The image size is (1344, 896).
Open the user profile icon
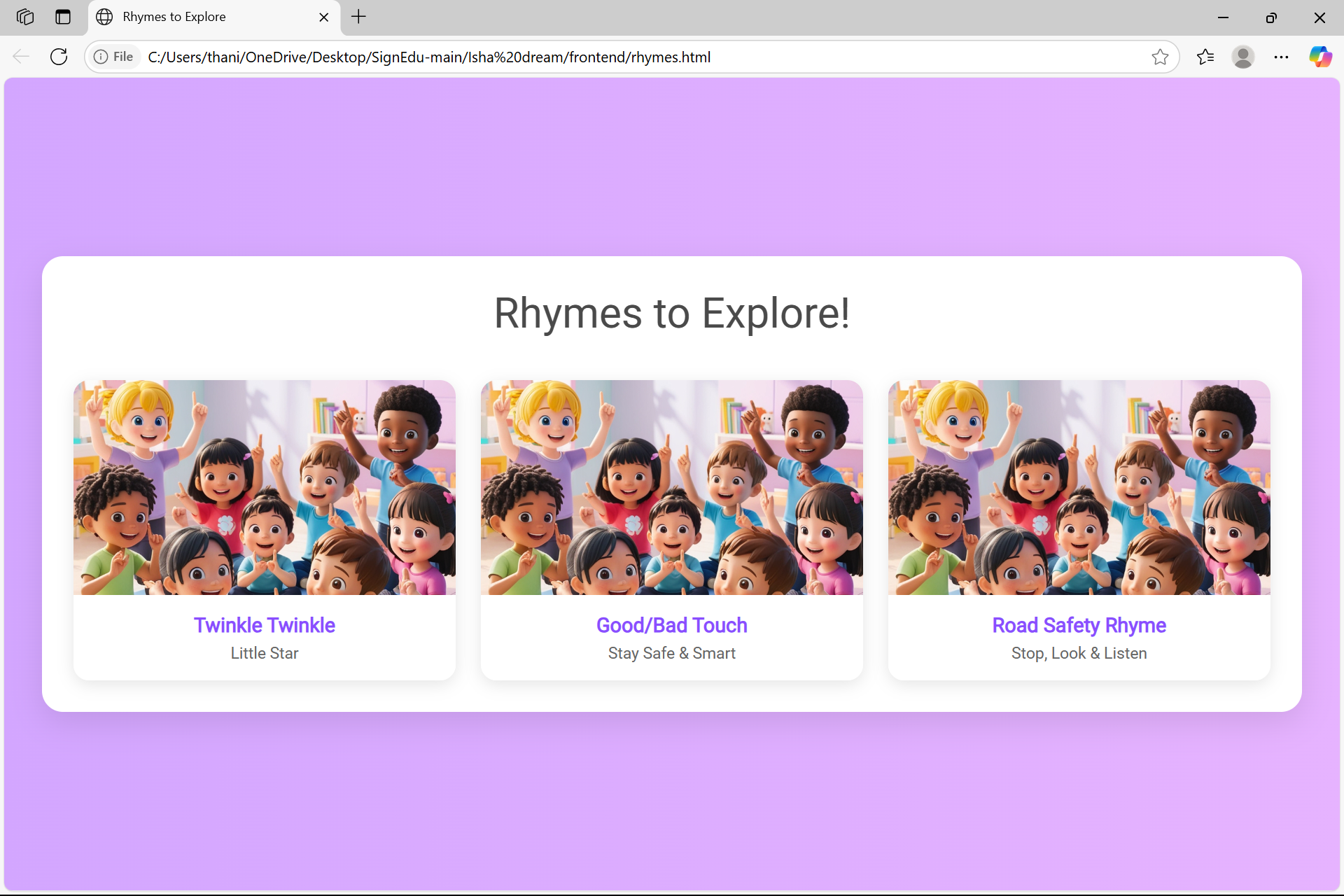[1243, 57]
